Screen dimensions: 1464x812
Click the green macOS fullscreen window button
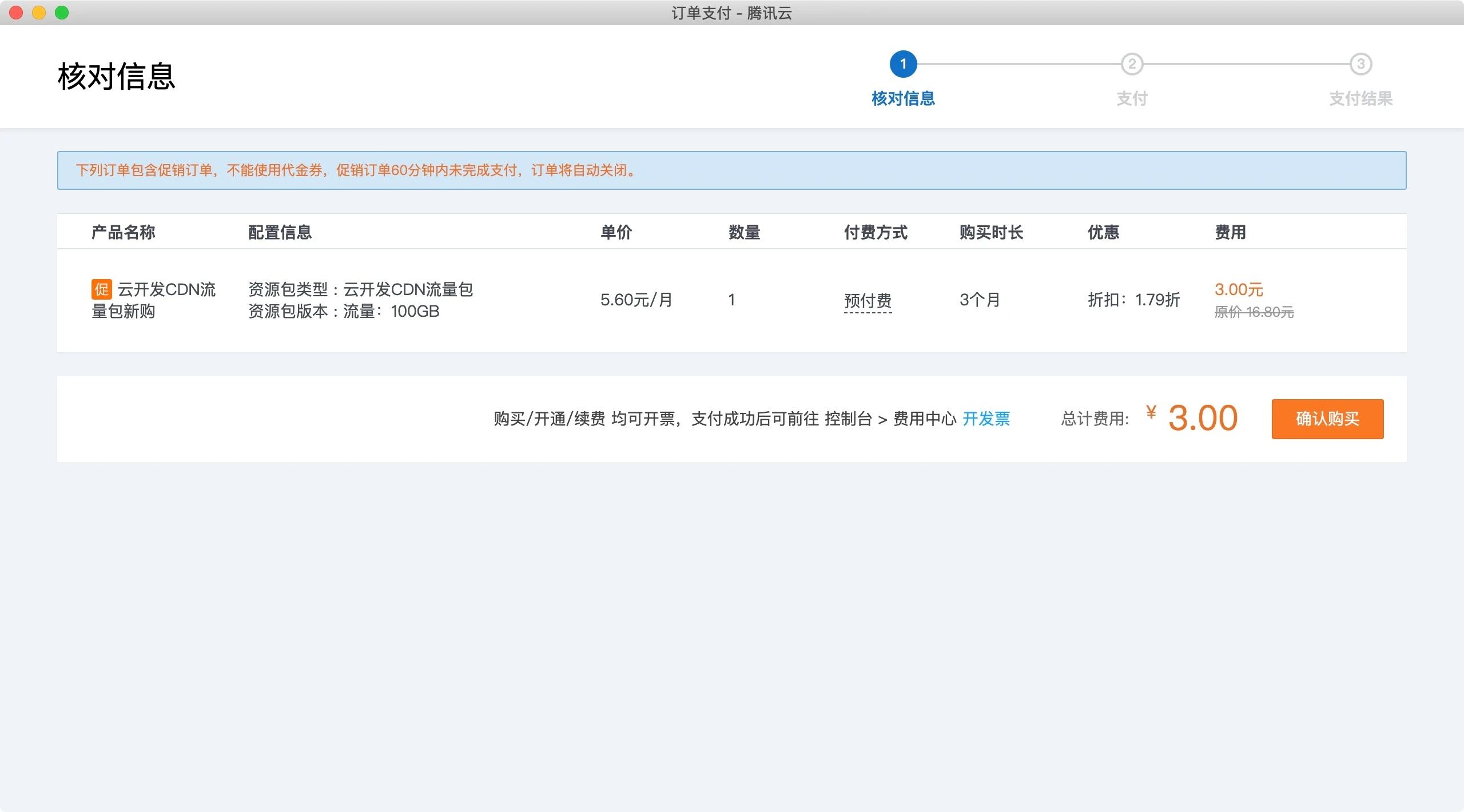pyautogui.click(x=62, y=13)
